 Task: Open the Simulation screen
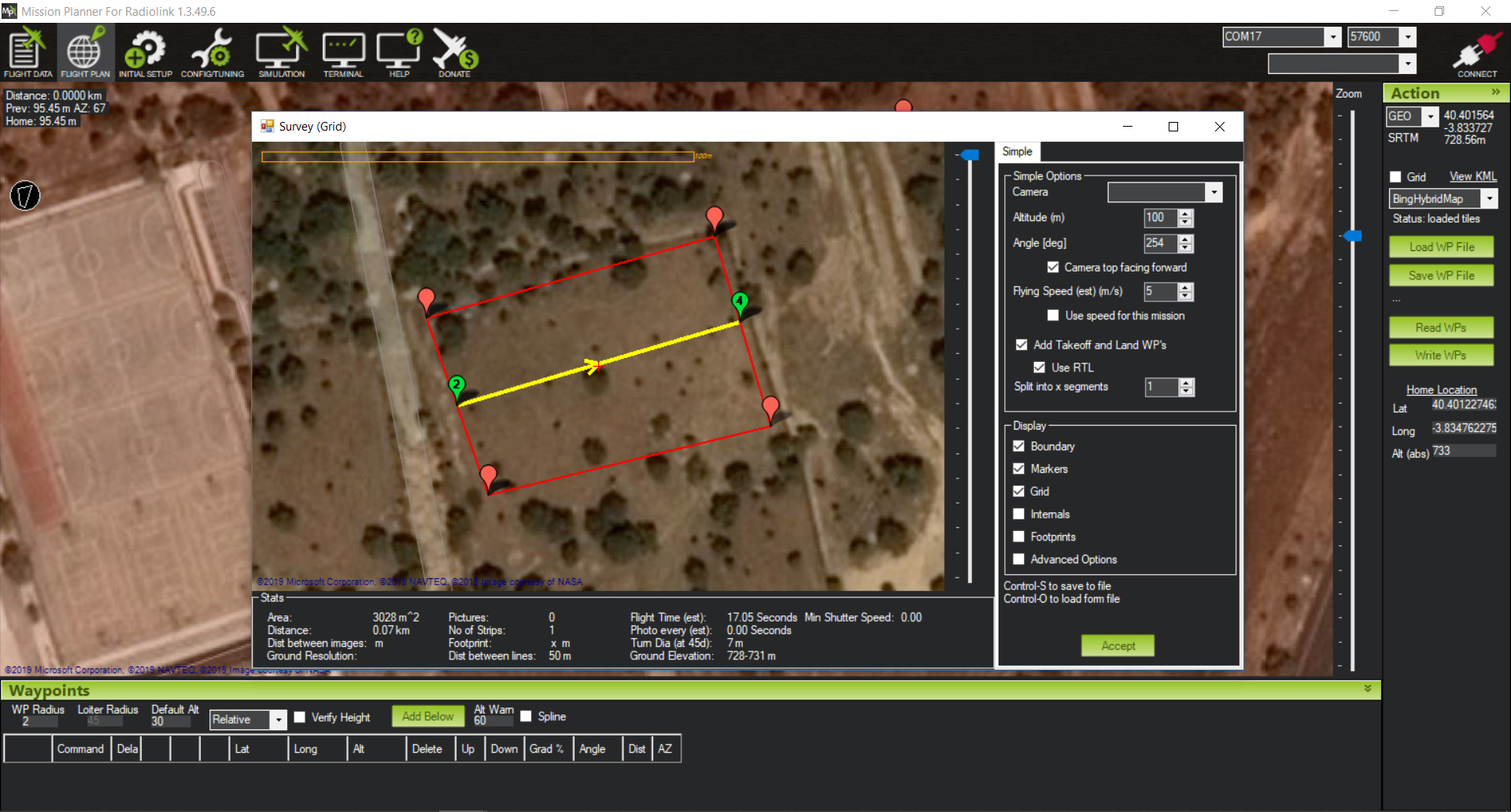(281, 52)
